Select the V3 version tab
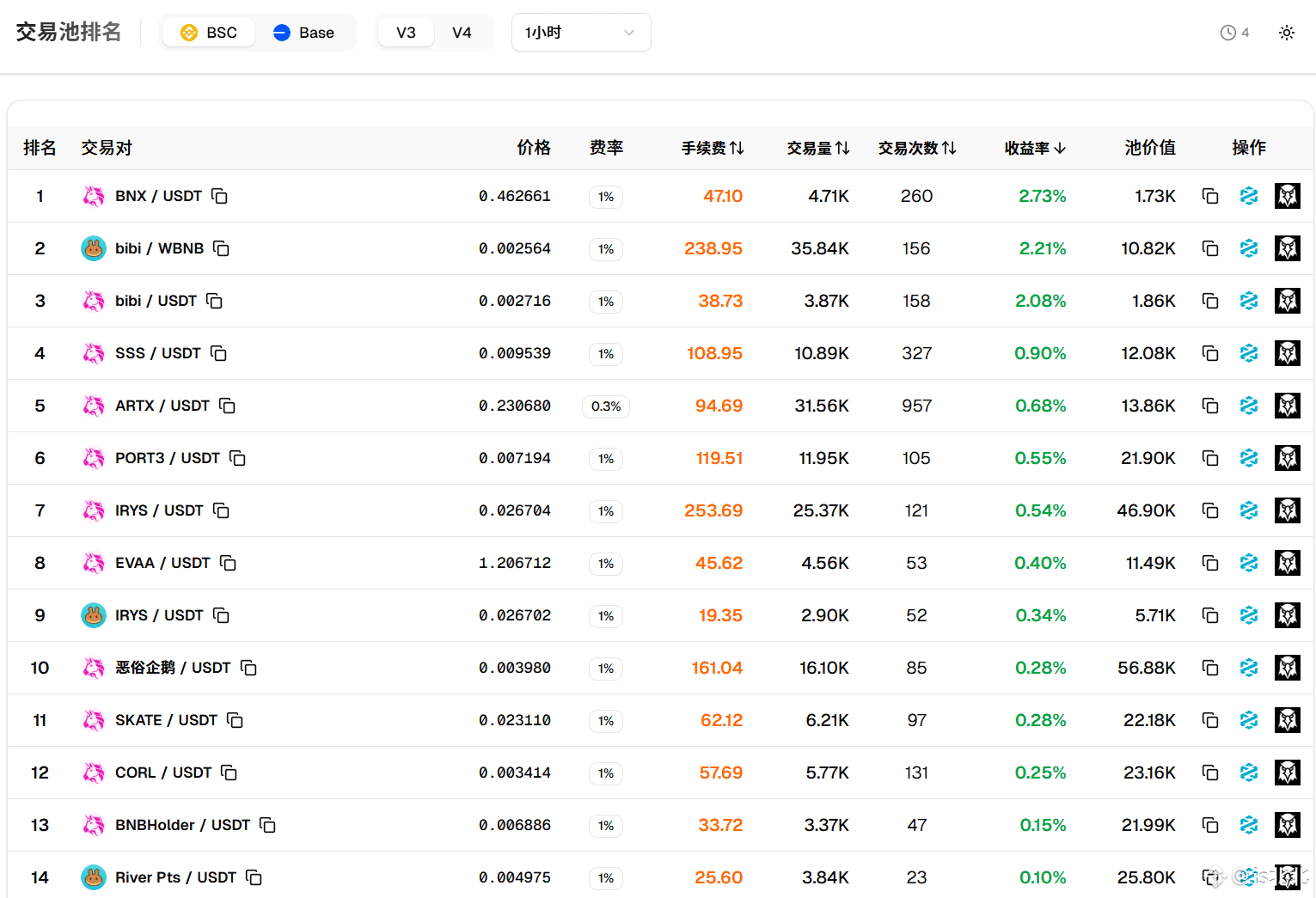This screenshot has width=1316, height=898. (406, 33)
